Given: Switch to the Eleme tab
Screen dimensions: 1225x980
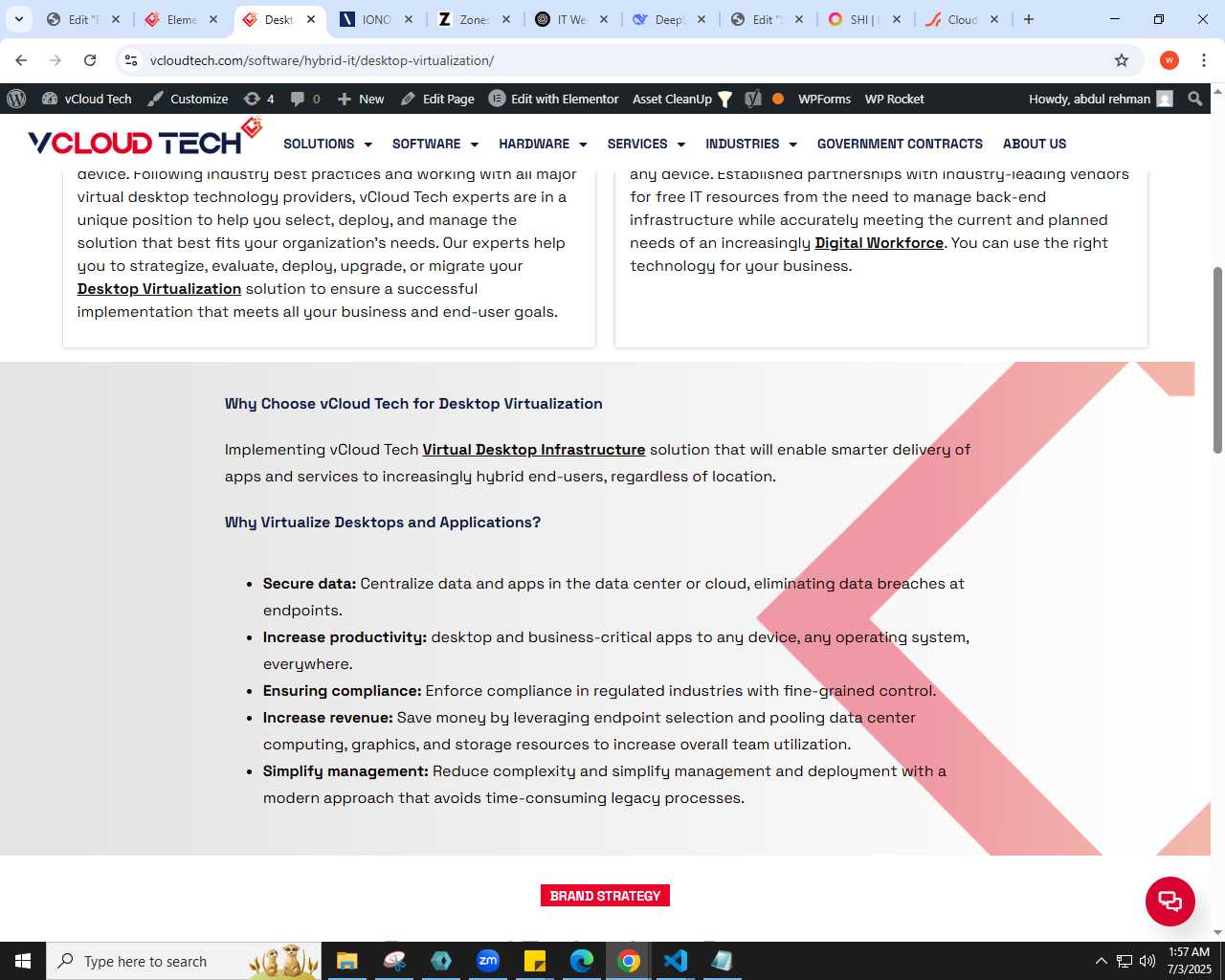Looking at the screenshot, I should pos(181,19).
